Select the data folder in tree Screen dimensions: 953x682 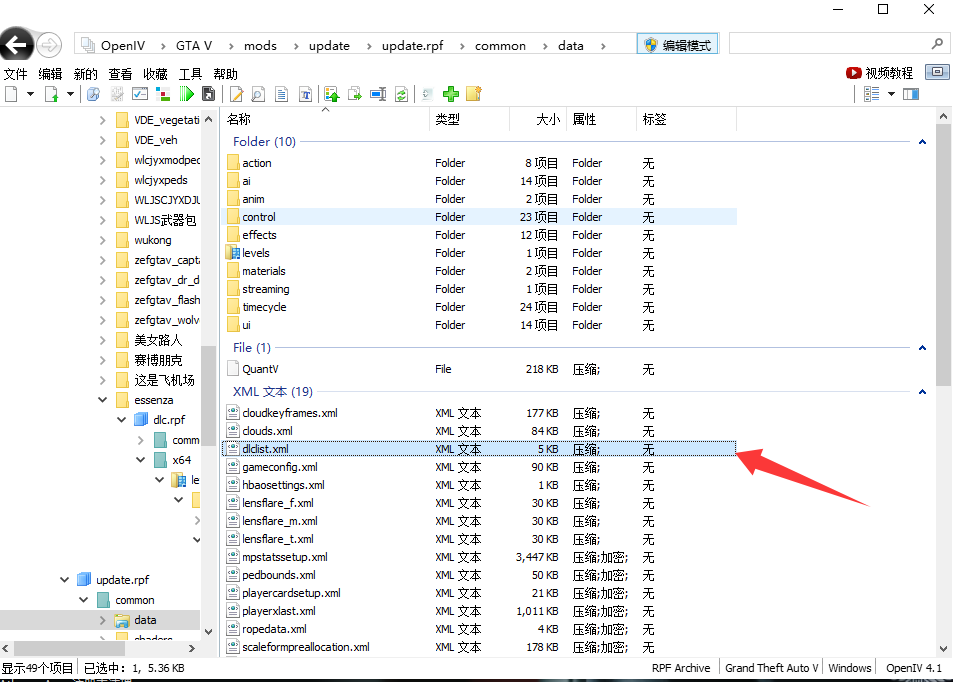coord(145,620)
